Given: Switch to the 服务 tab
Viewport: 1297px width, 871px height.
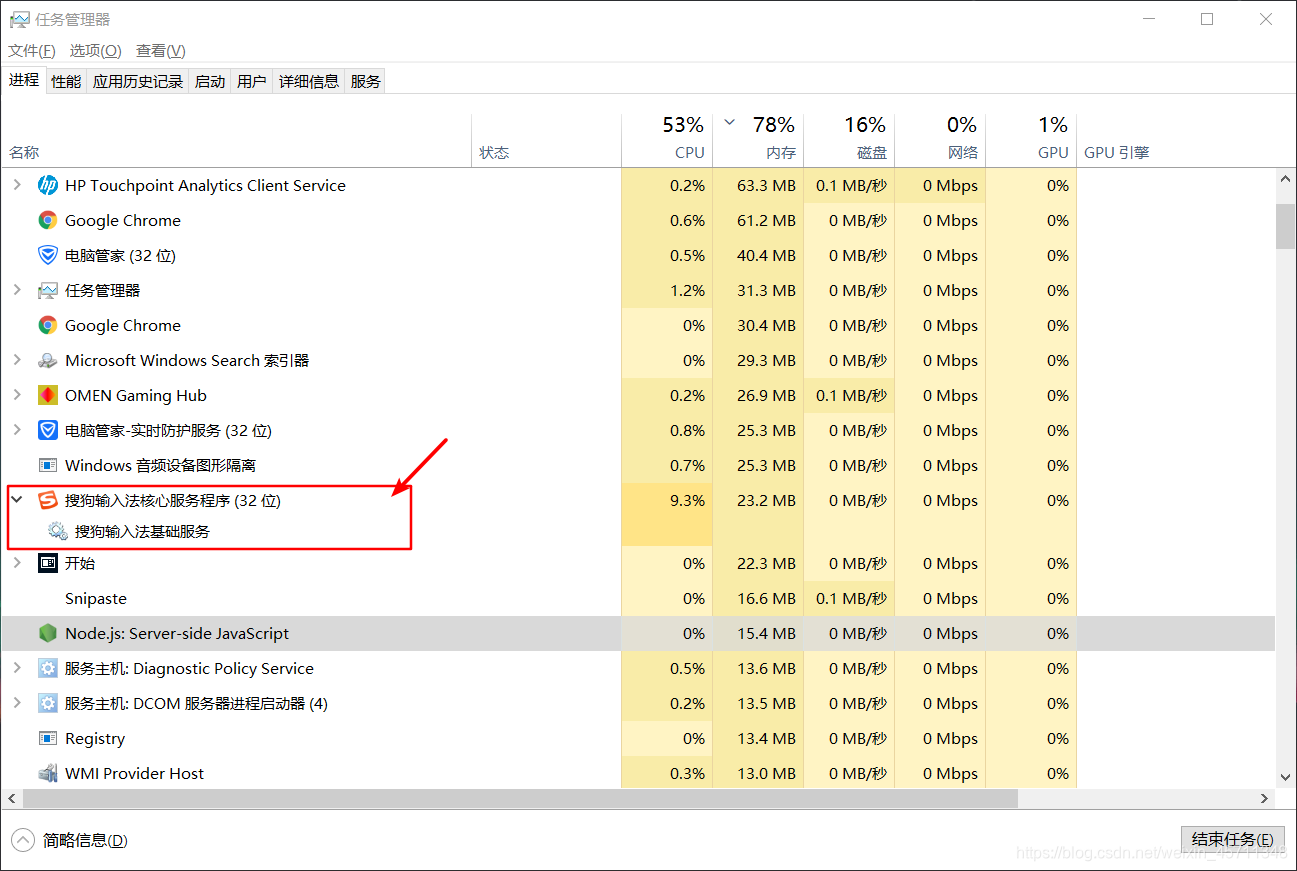Looking at the screenshot, I should (x=366, y=81).
